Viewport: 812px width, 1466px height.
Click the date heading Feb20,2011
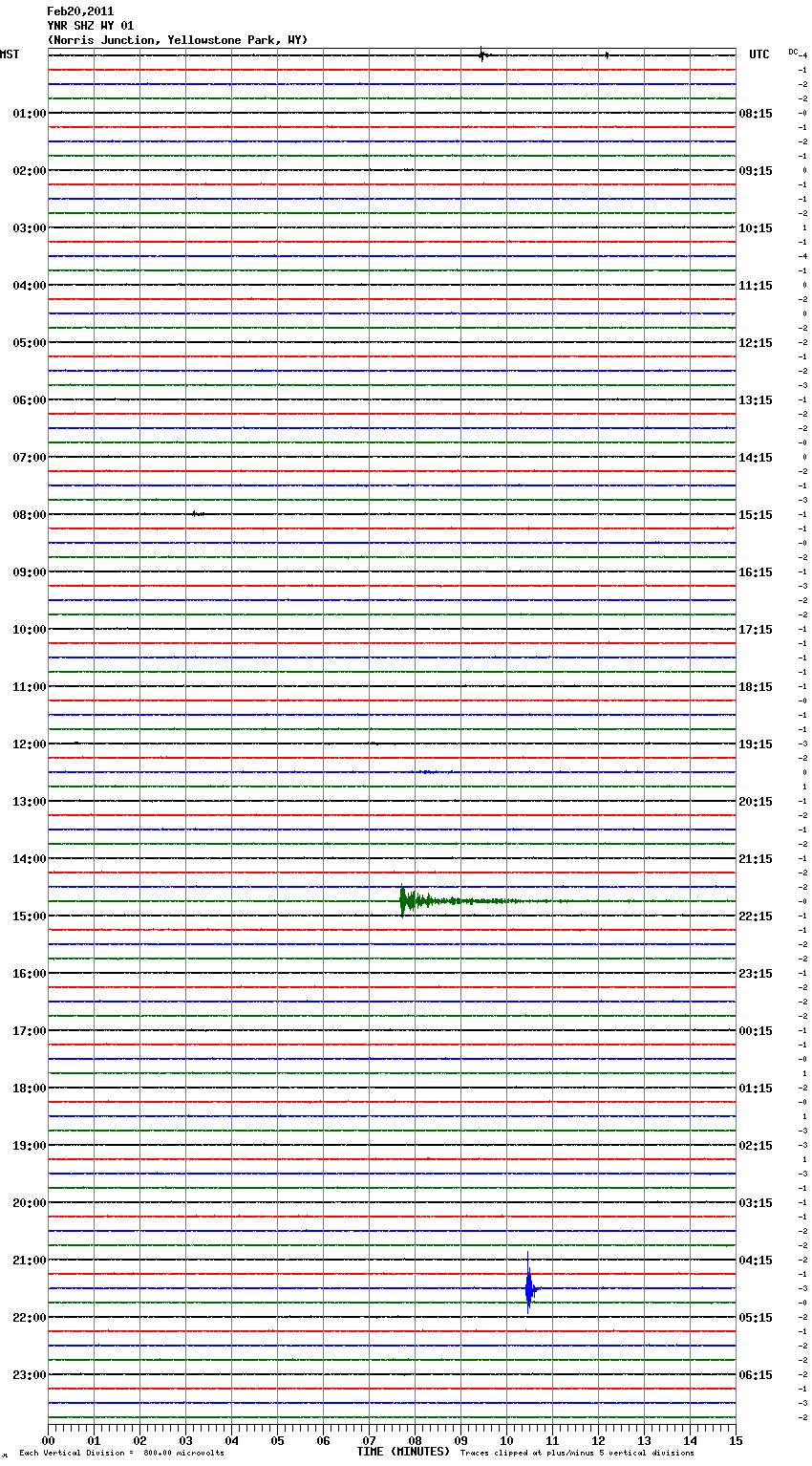click(80, 11)
